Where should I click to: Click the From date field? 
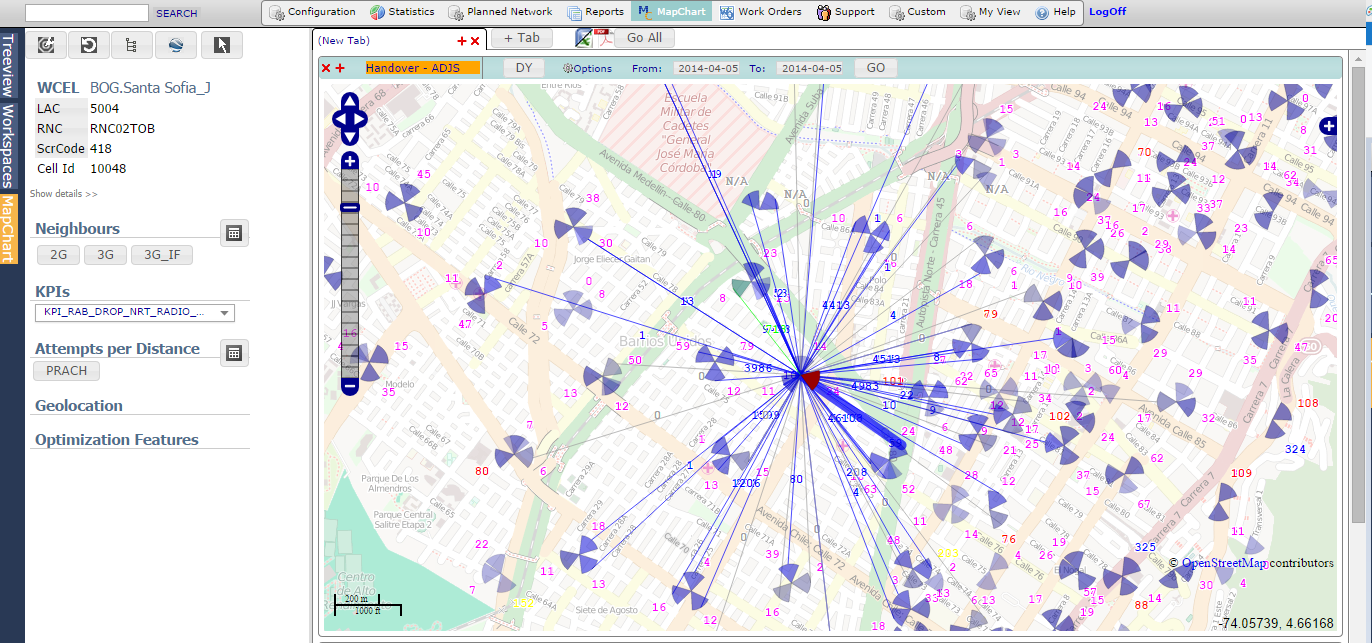point(706,69)
